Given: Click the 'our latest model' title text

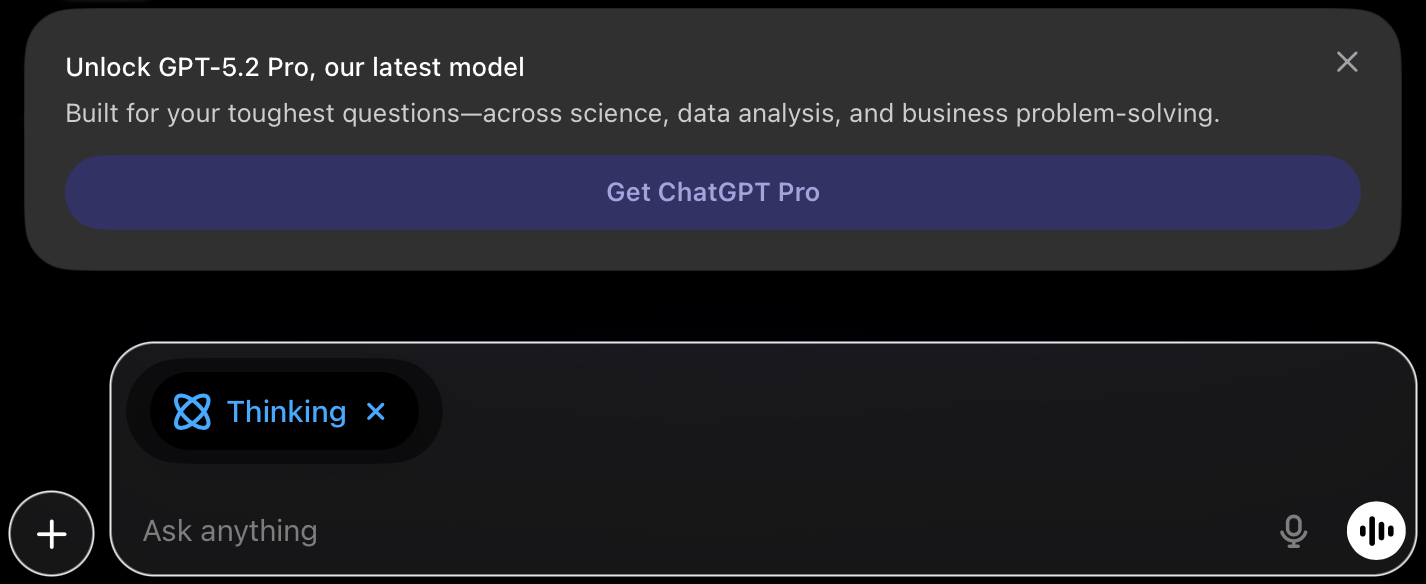Looking at the screenshot, I should coord(424,68).
